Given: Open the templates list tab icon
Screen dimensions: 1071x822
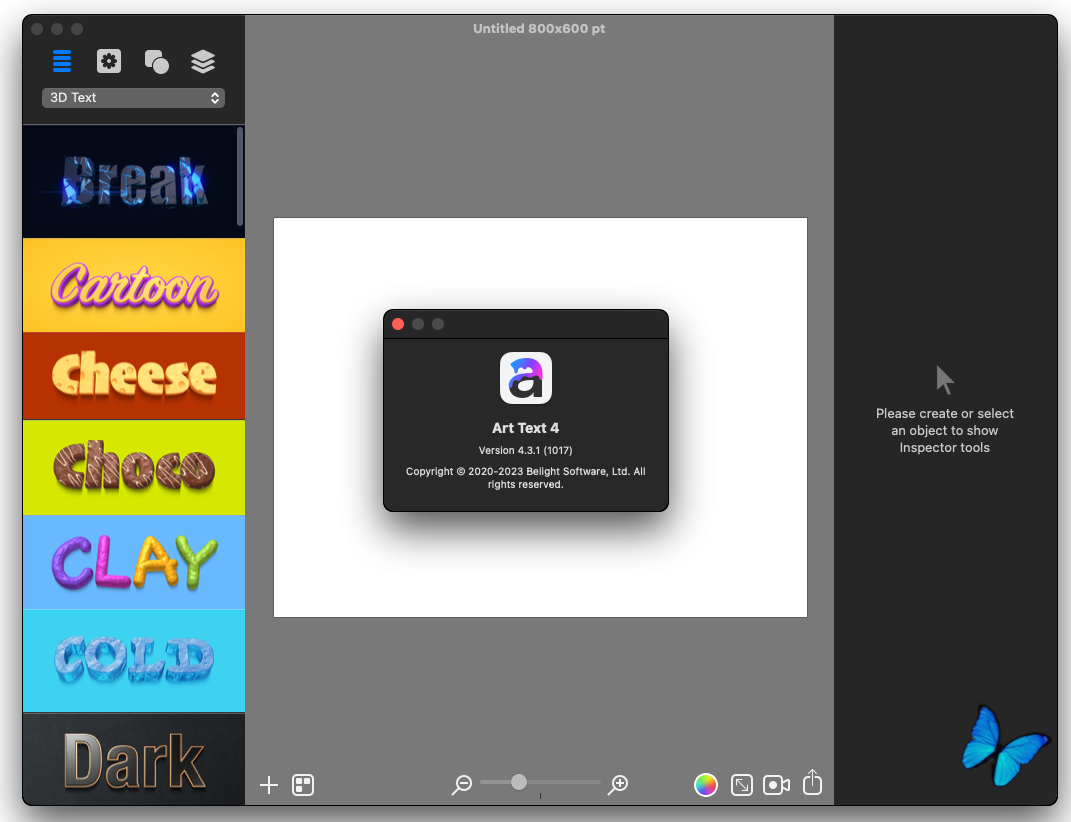Looking at the screenshot, I should coord(62,61).
